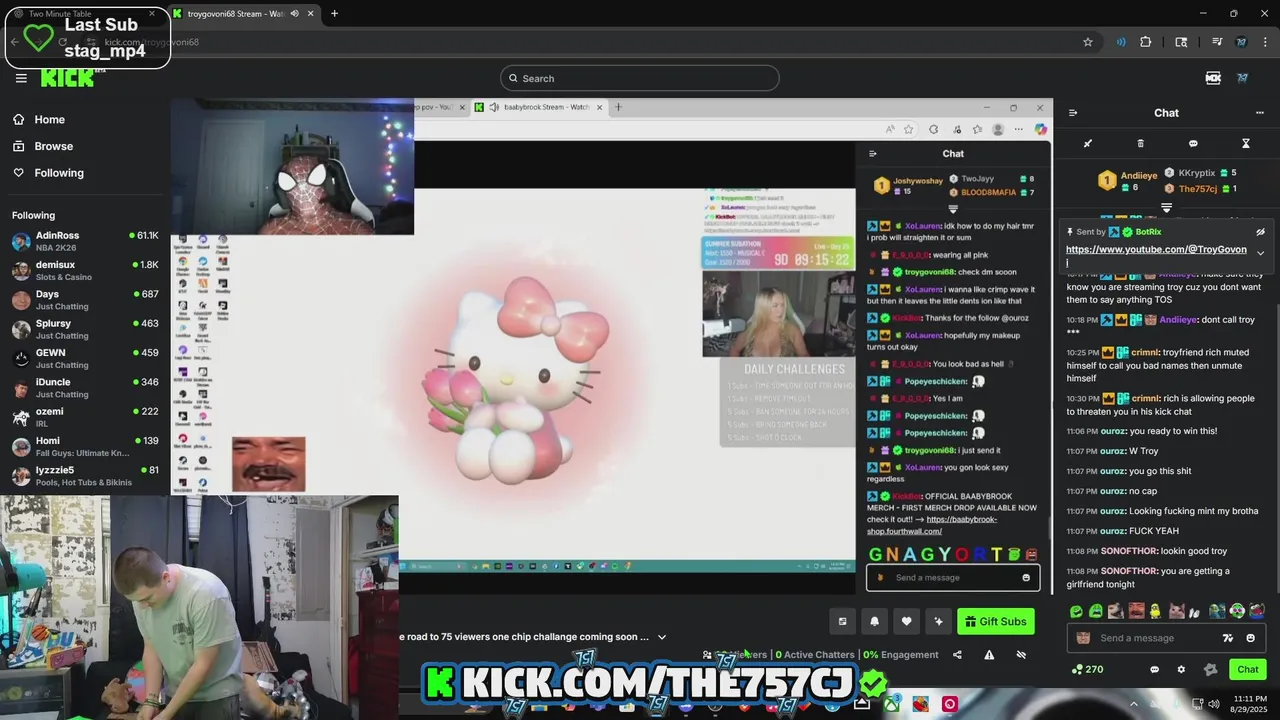Viewport: 1280px width, 720px height.
Task: Open the hamburger sidebar menu
Action: 21,78
